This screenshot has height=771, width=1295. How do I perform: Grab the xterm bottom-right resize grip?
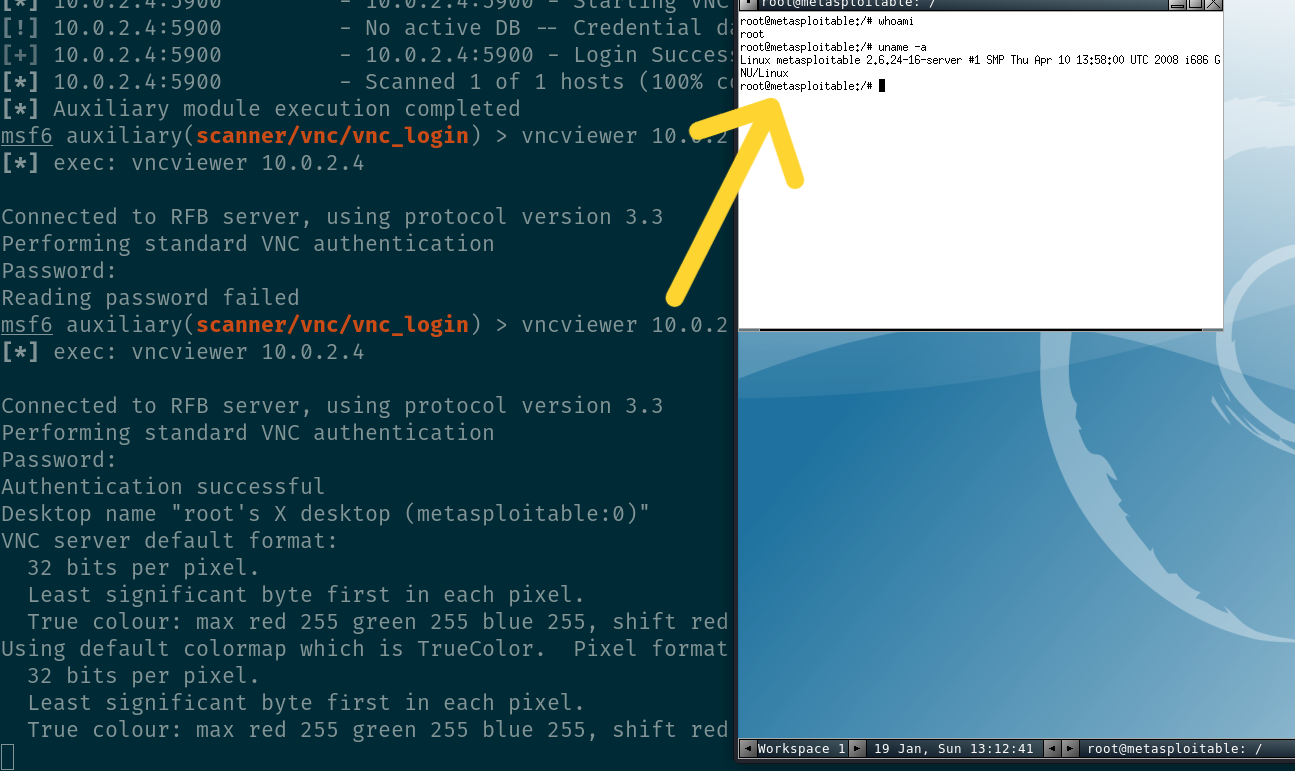click(x=1212, y=328)
